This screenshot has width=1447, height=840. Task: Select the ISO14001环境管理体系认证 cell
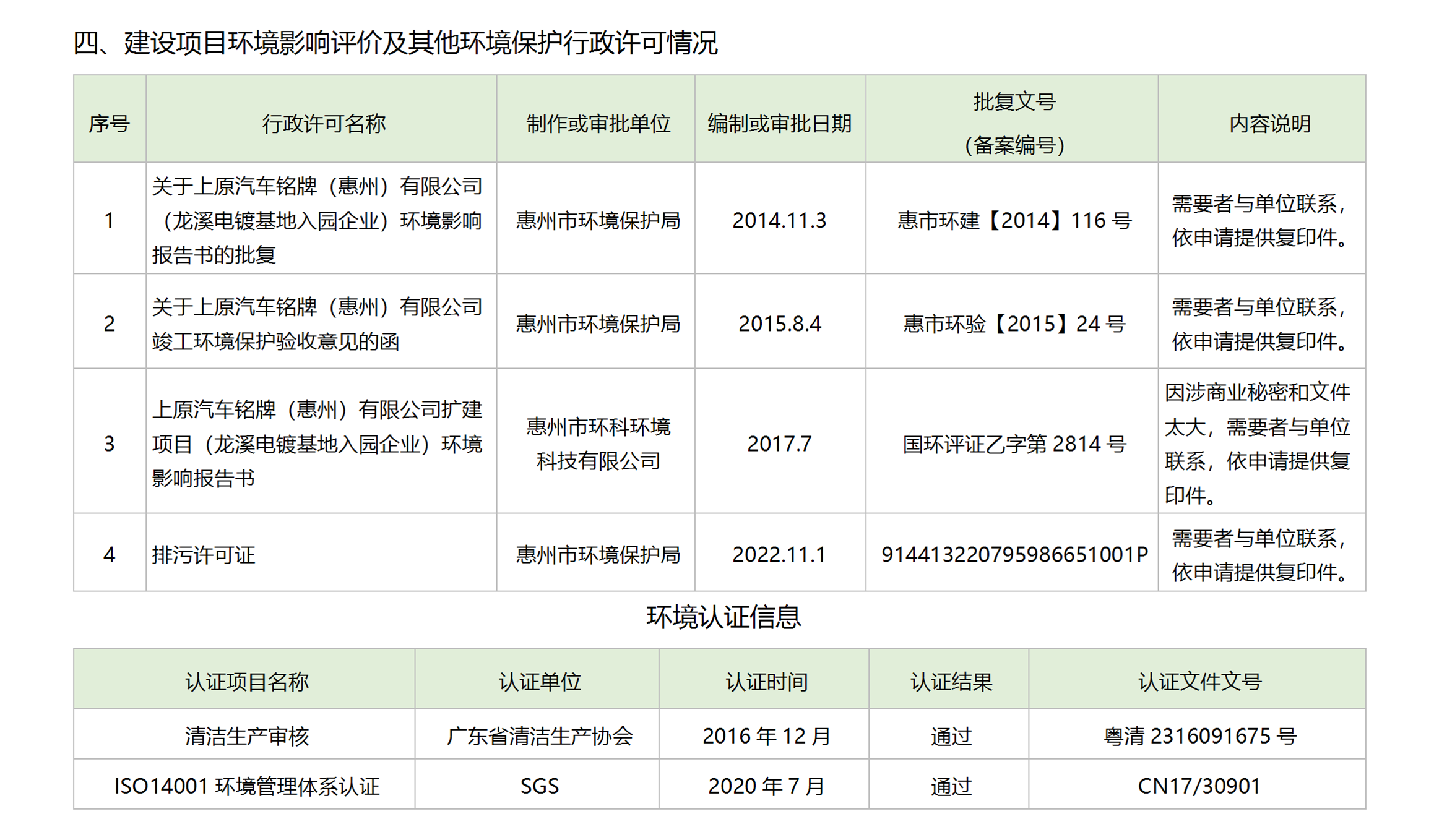coord(244,784)
